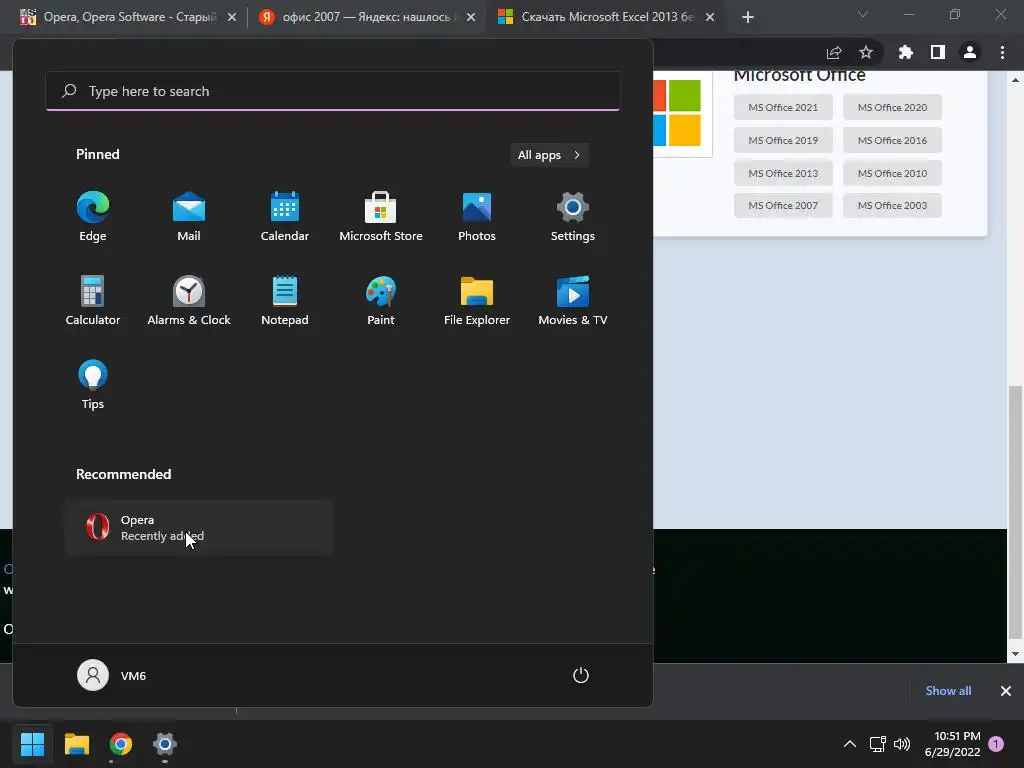Viewport: 1024px width, 768px height.
Task: Switch to the офис 2007 Яндекс tab
Action: point(366,17)
